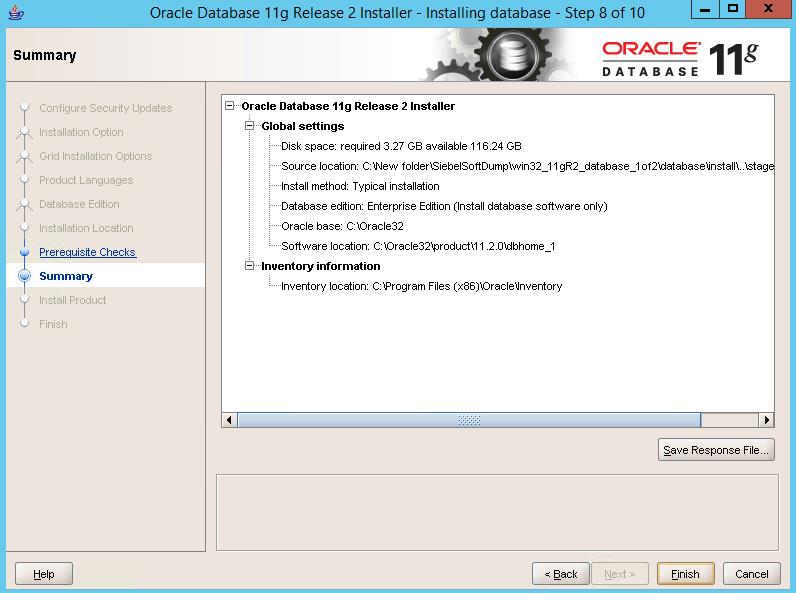Collapse the Oracle Database 11g Release 2 Installer node
796x593 pixels.
pos(230,106)
